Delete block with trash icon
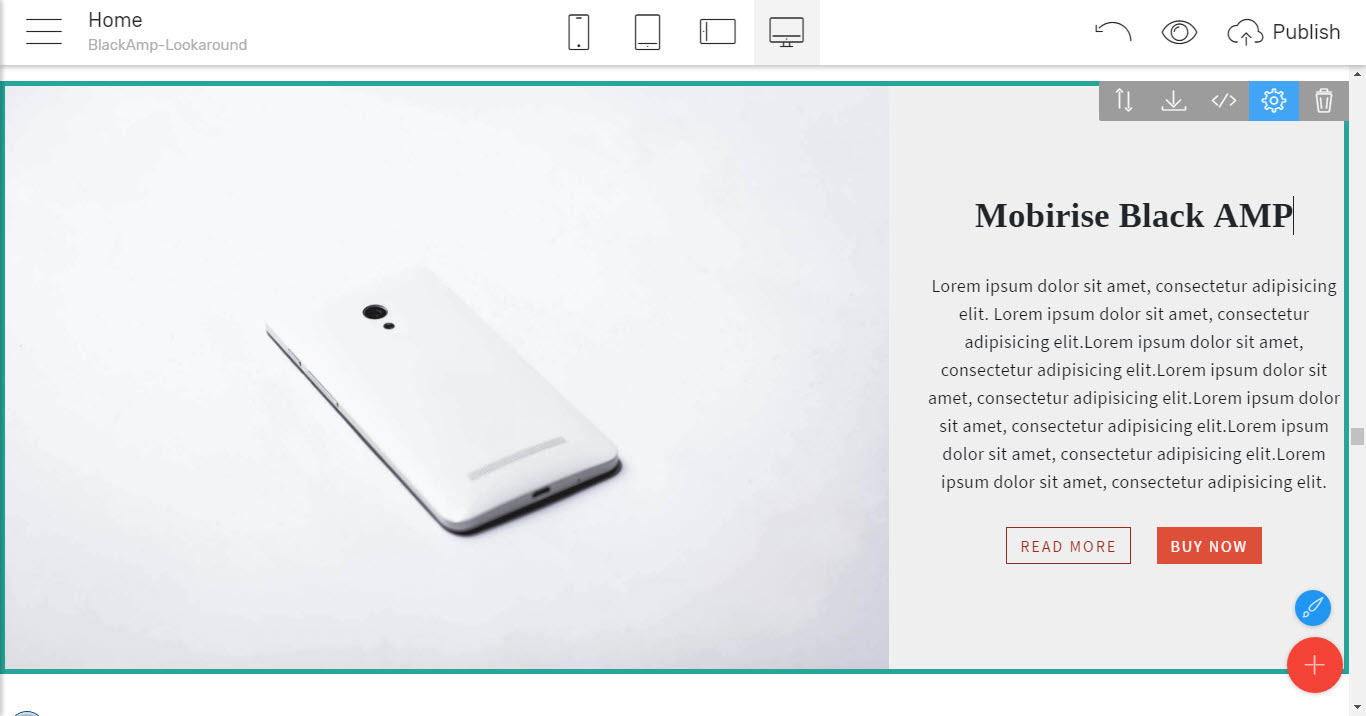1366x716 pixels. (x=1324, y=101)
